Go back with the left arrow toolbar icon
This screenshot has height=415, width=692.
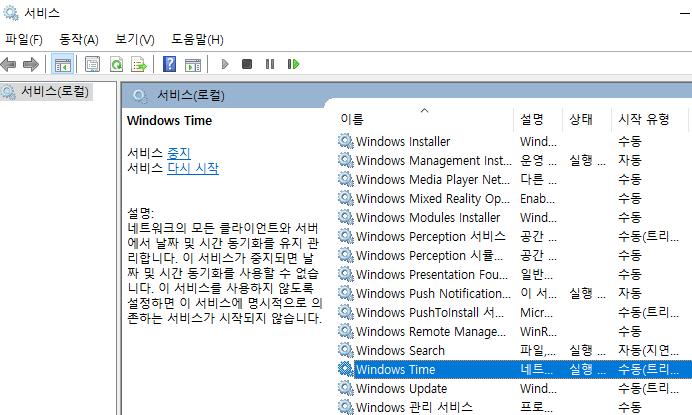(9, 64)
